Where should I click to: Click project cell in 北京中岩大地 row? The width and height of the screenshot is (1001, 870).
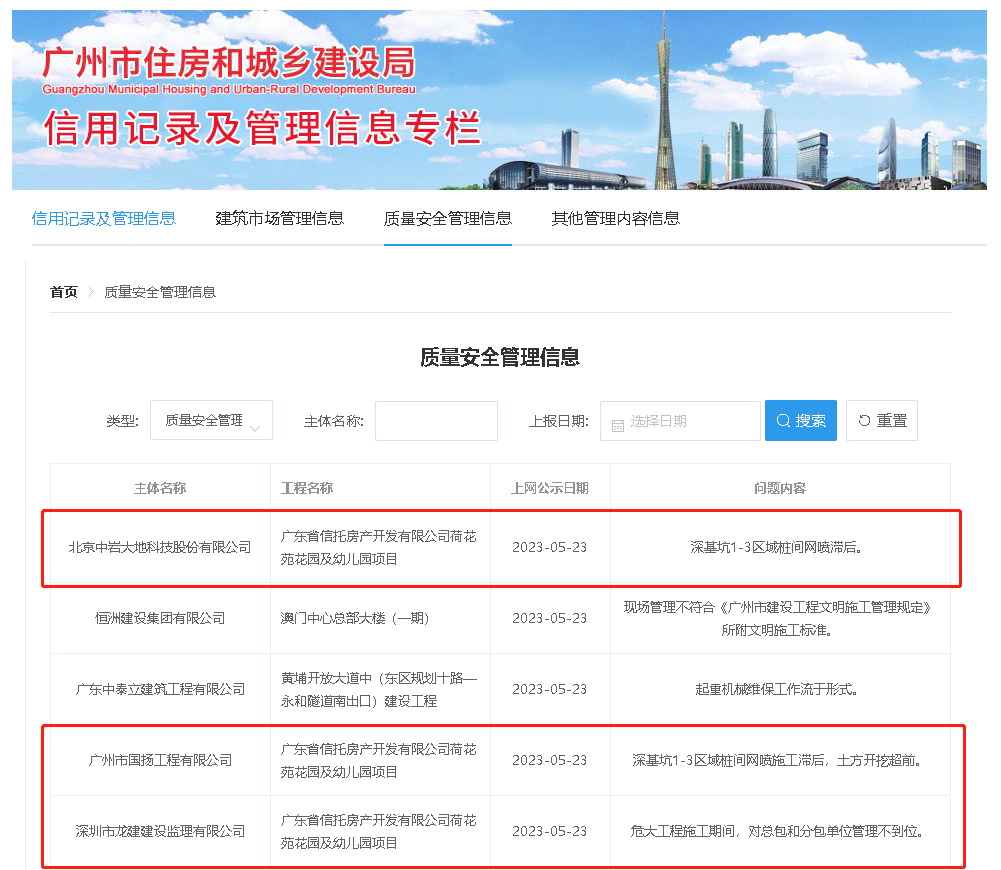[379, 548]
